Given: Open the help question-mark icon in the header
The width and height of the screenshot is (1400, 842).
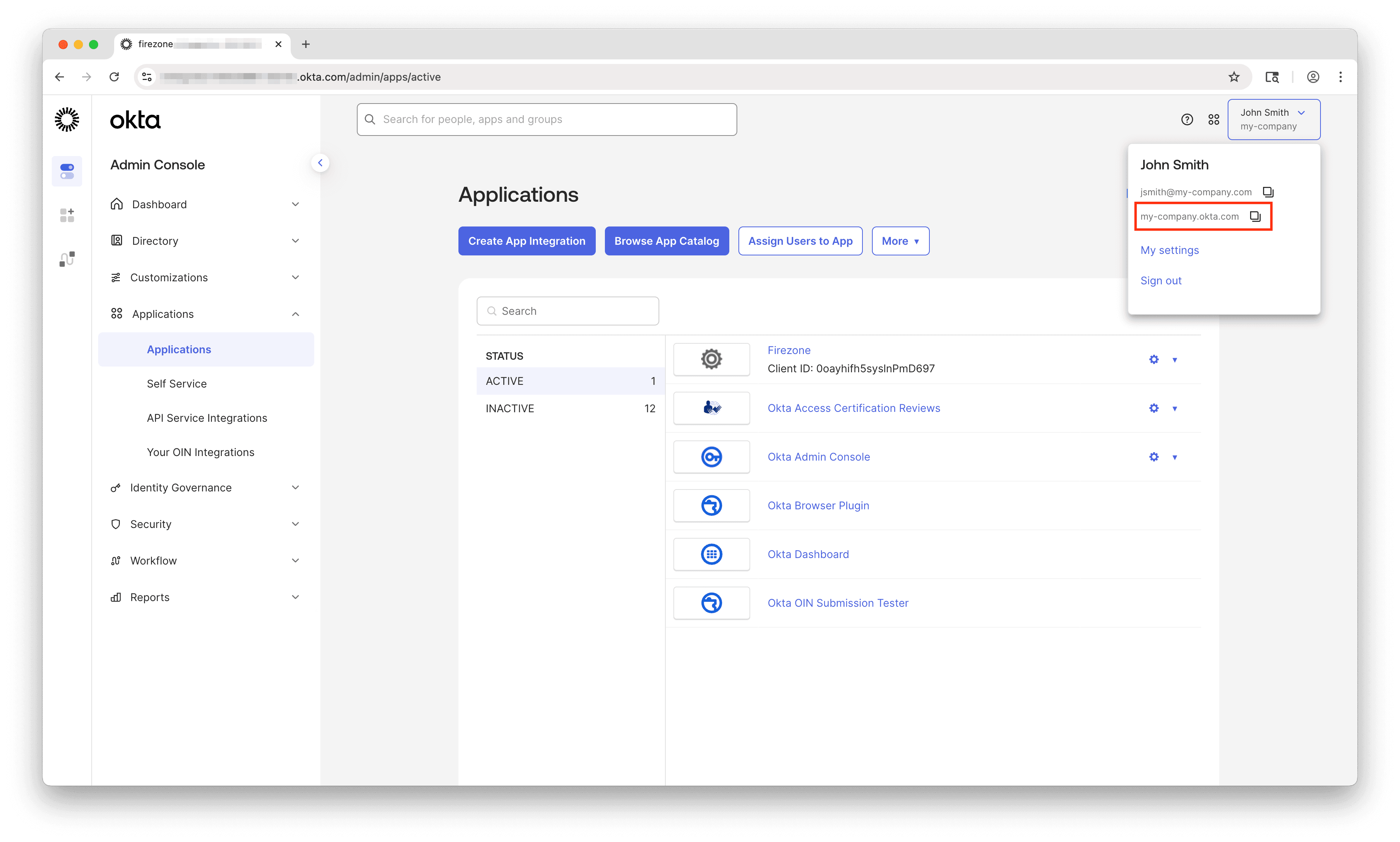Looking at the screenshot, I should click(x=1187, y=119).
